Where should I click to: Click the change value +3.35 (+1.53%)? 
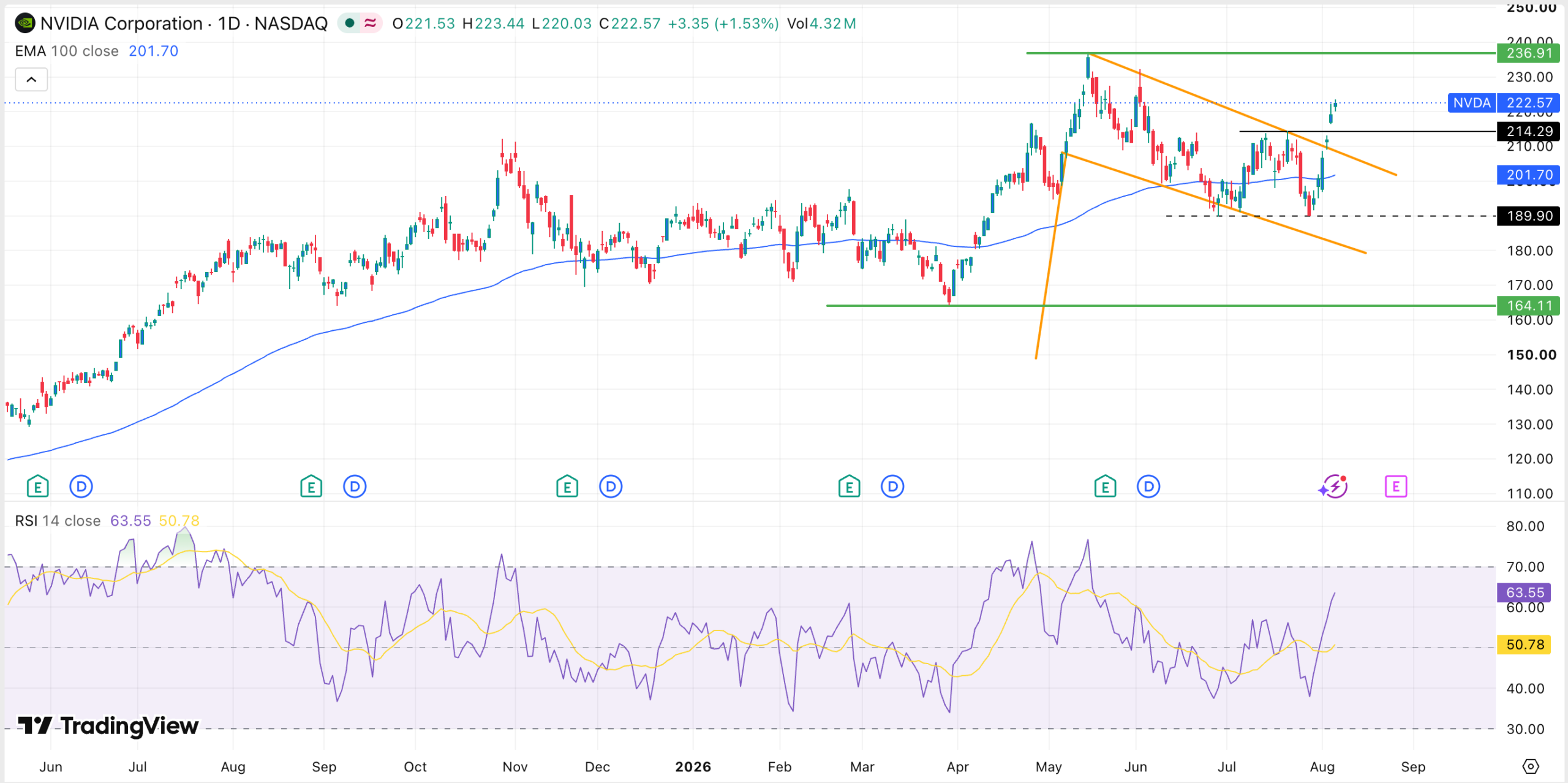click(723, 23)
